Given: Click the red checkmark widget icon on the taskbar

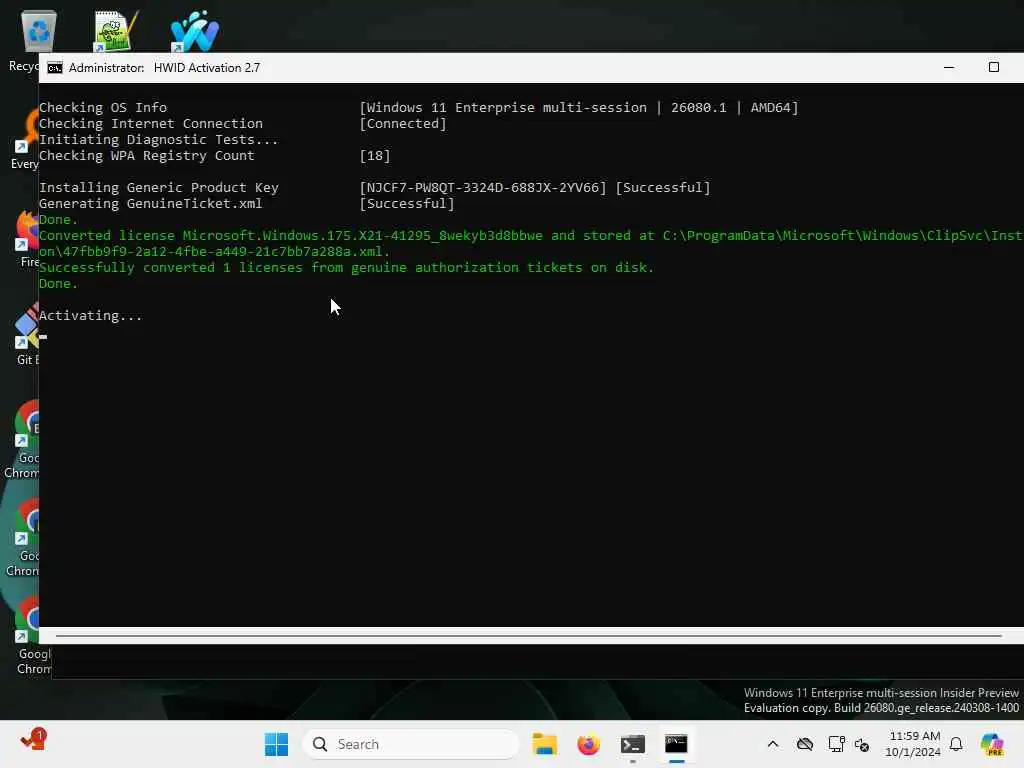Looking at the screenshot, I should pos(34,740).
